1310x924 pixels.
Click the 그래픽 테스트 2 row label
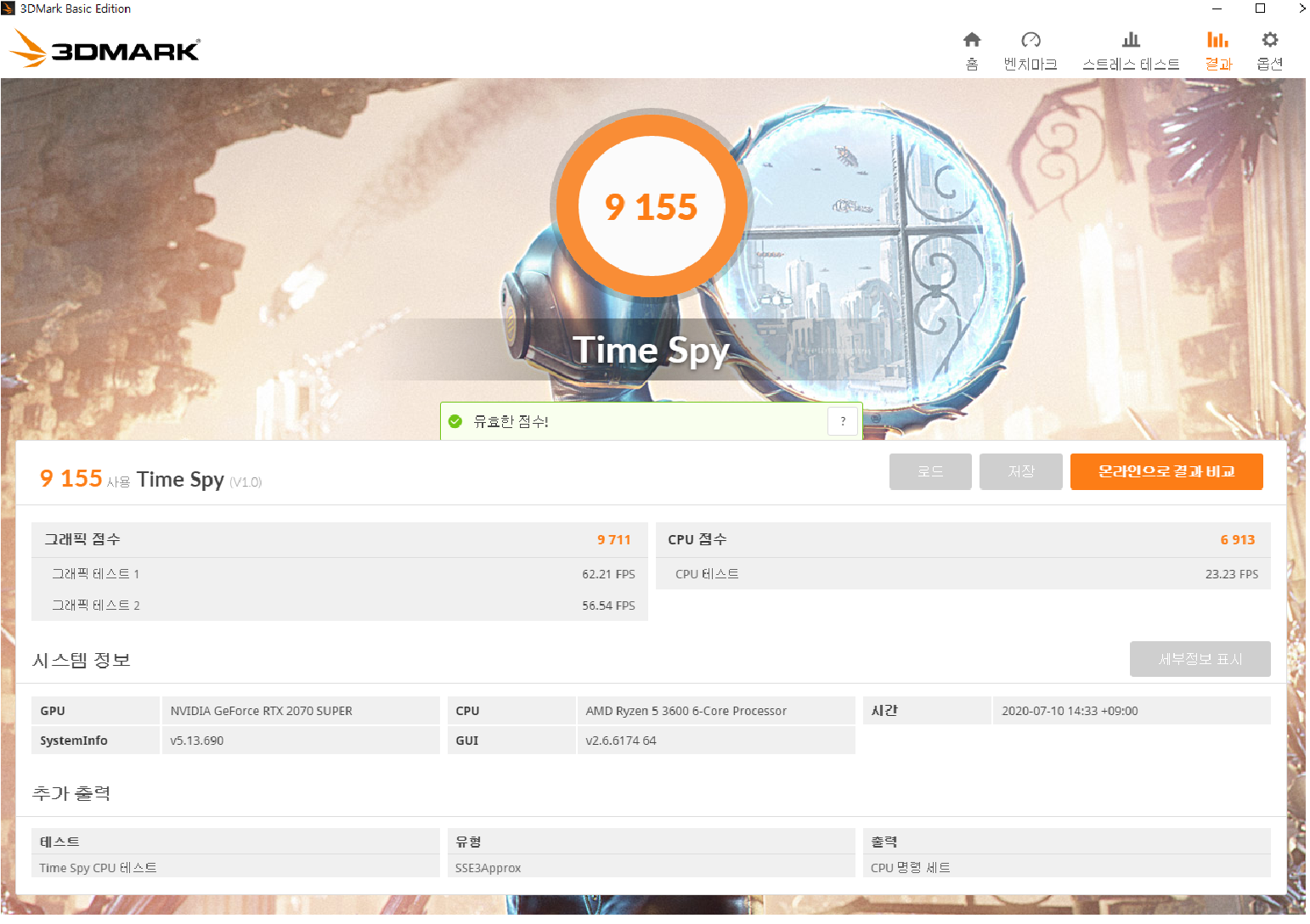click(x=96, y=606)
